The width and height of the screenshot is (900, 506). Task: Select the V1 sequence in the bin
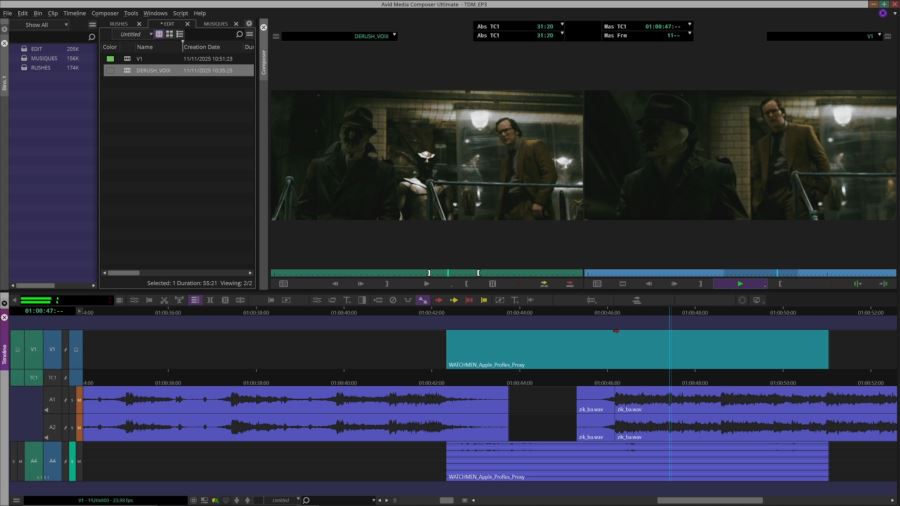(x=140, y=59)
